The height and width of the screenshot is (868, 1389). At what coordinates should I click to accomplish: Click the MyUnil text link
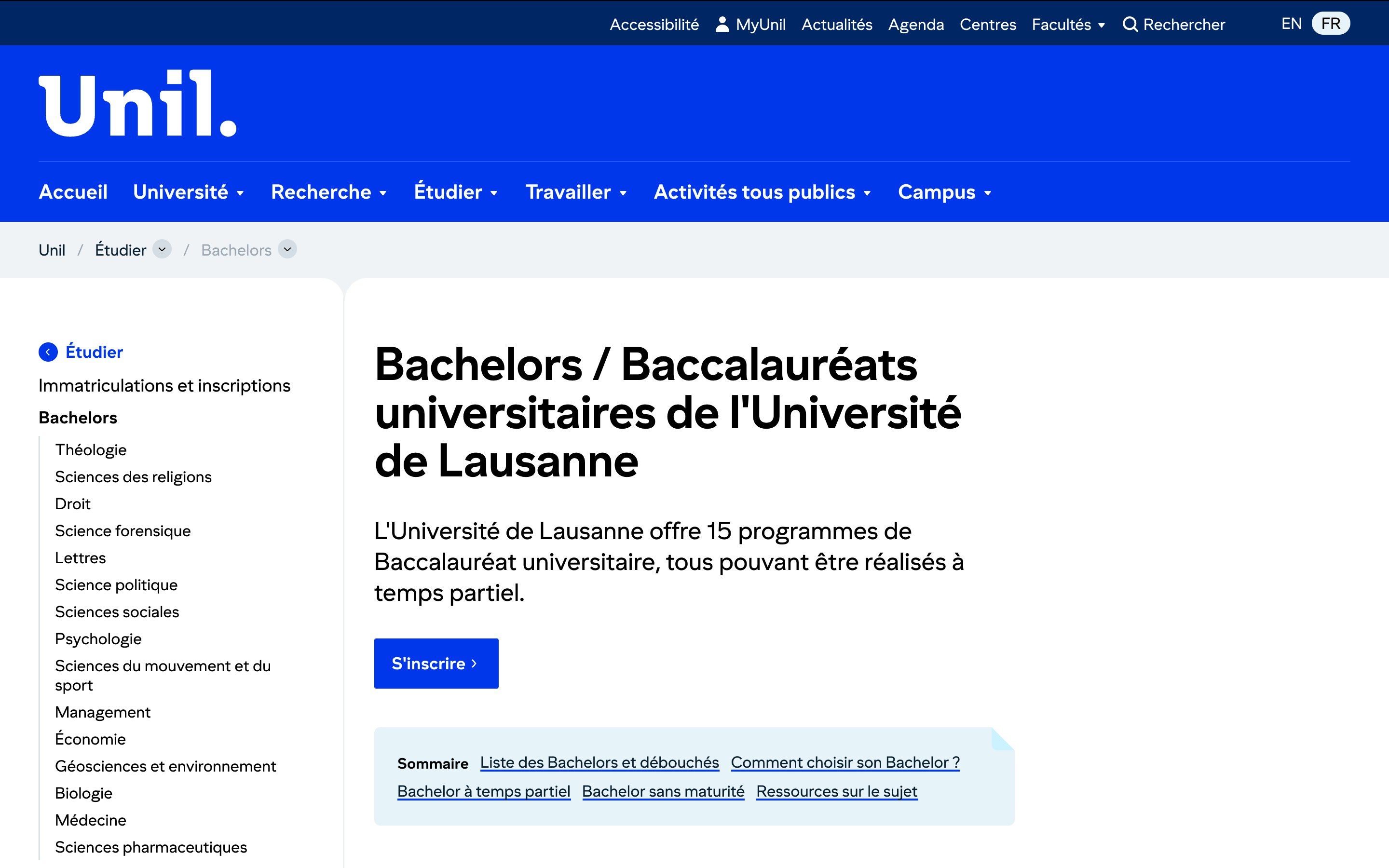click(761, 24)
